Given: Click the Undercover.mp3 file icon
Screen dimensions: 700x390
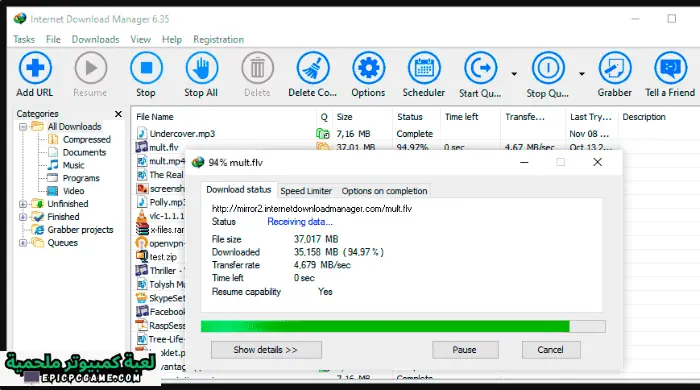Looking at the screenshot, I should 142,133.
